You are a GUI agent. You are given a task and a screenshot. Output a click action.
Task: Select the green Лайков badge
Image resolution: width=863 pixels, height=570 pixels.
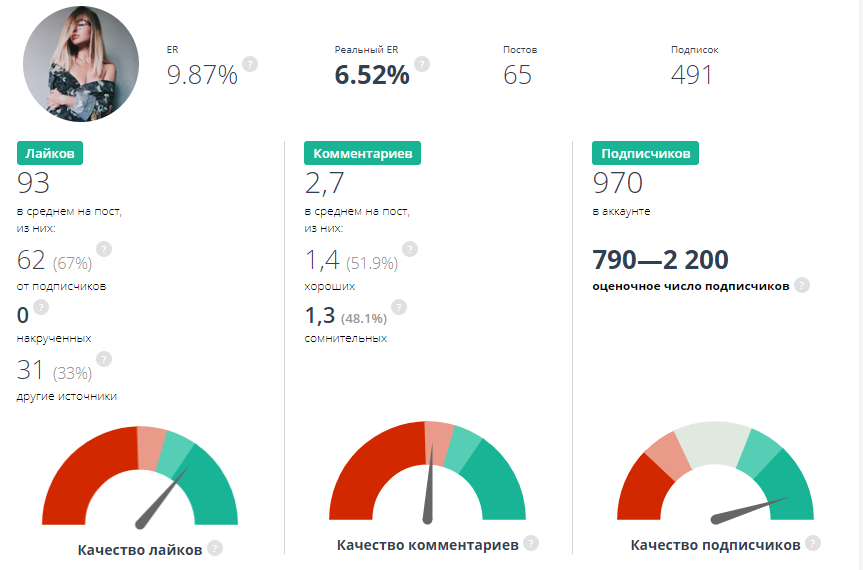pos(50,153)
